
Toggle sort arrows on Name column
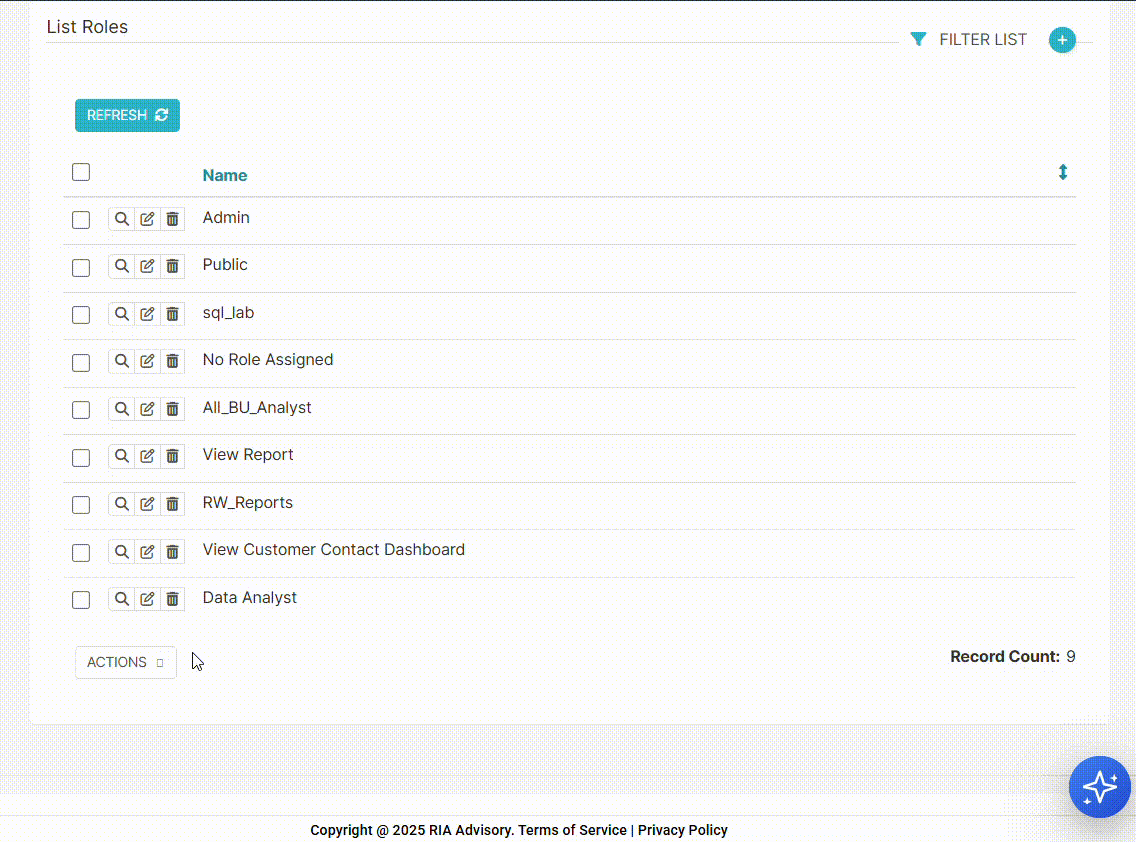pos(1062,172)
